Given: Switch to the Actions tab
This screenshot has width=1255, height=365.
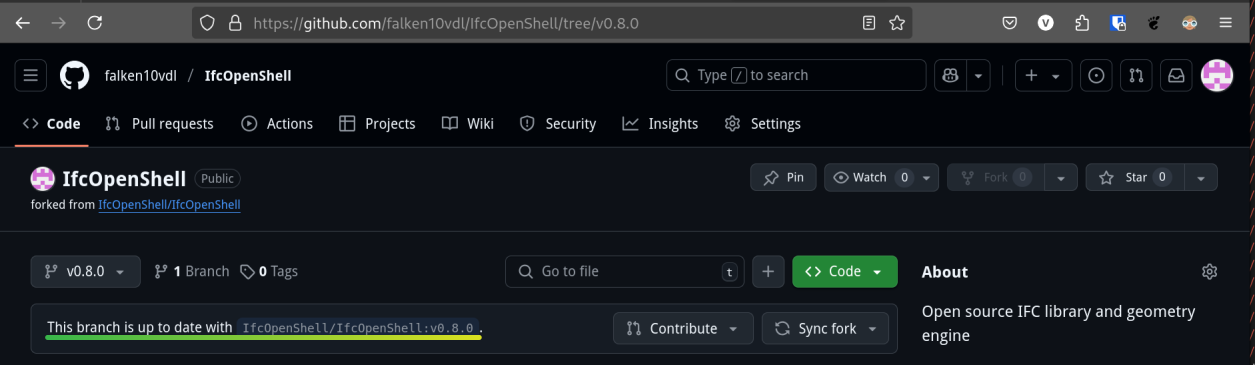Looking at the screenshot, I should (277, 124).
